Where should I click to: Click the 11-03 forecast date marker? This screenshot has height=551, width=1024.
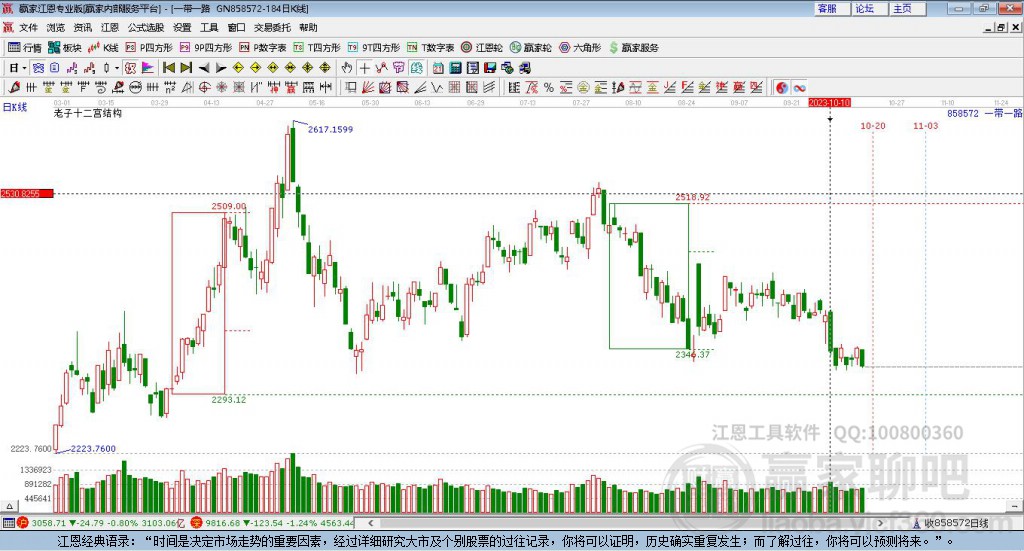click(x=925, y=125)
